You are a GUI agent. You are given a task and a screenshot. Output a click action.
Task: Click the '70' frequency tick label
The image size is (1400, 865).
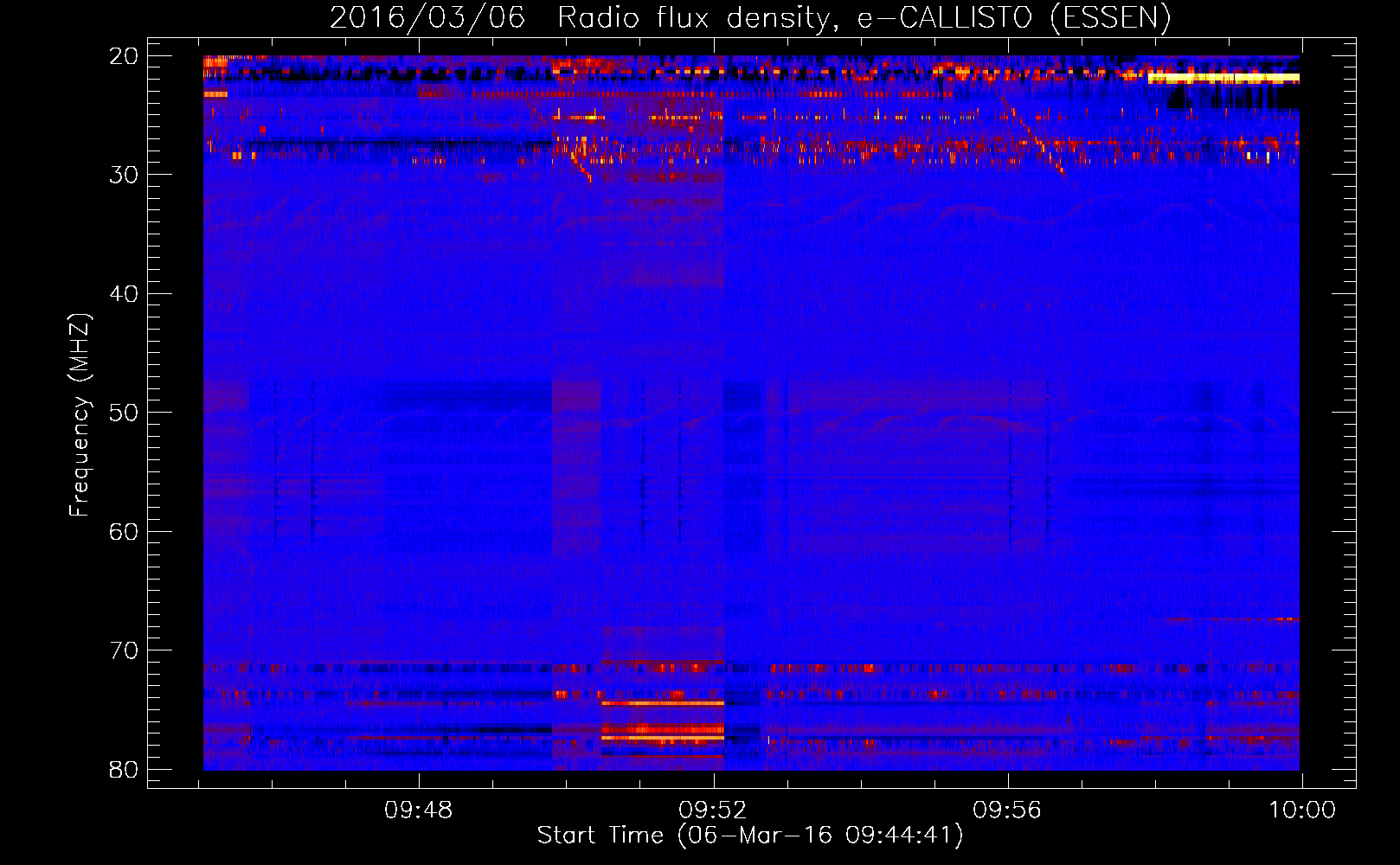[125, 650]
